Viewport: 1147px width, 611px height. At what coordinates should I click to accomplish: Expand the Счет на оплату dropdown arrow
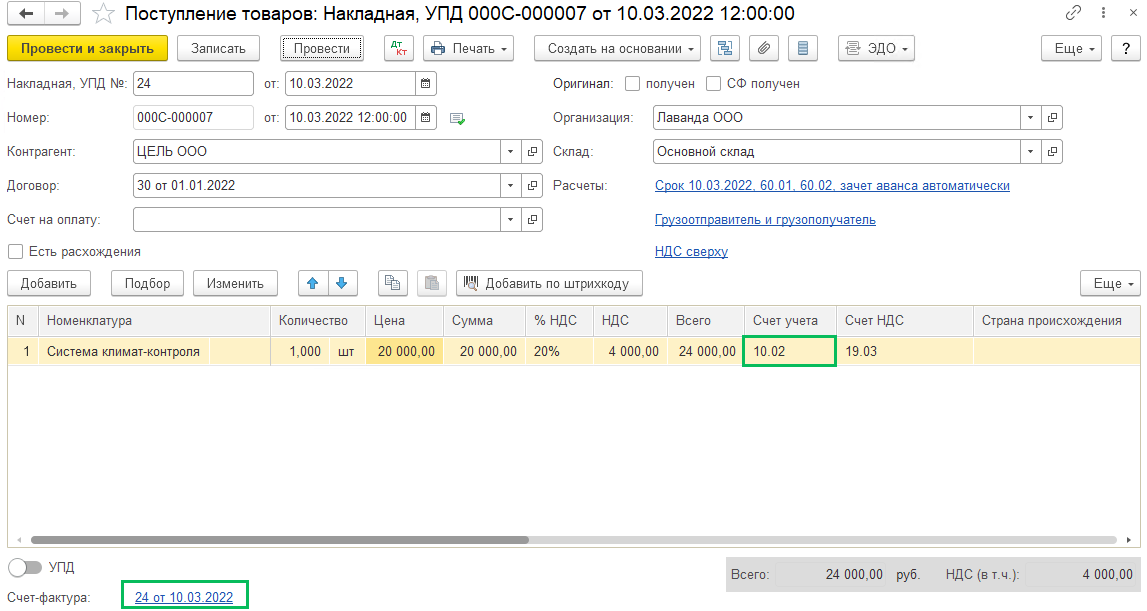point(511,220)
